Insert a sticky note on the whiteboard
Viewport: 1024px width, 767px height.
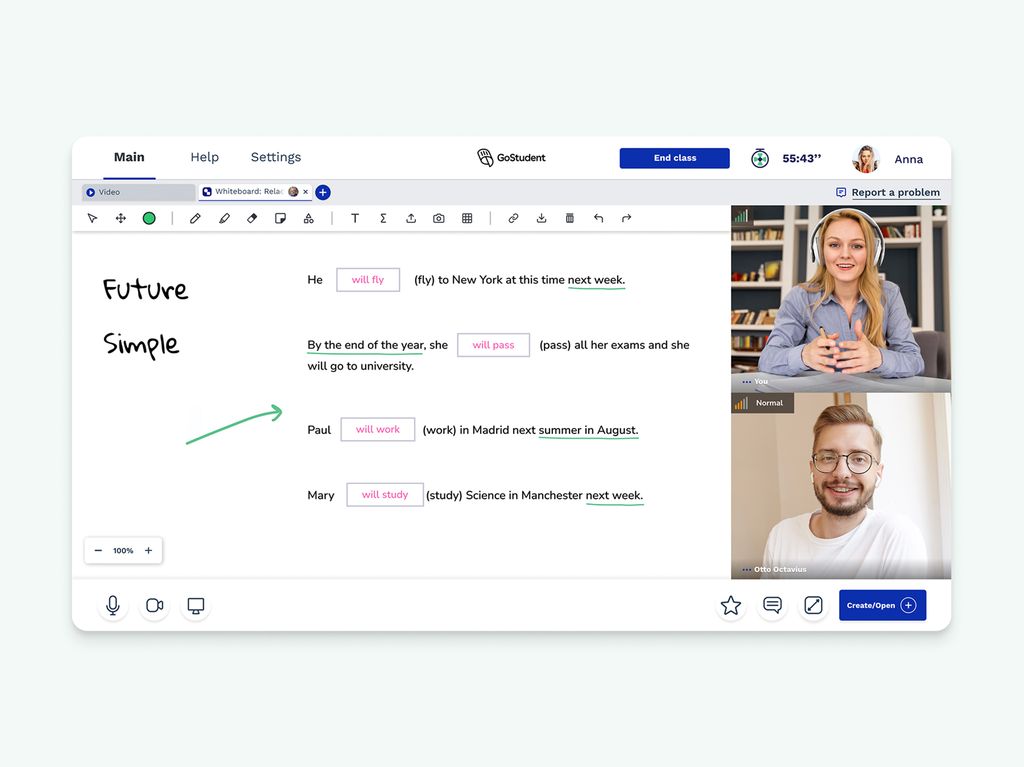(x=280, y=218)
